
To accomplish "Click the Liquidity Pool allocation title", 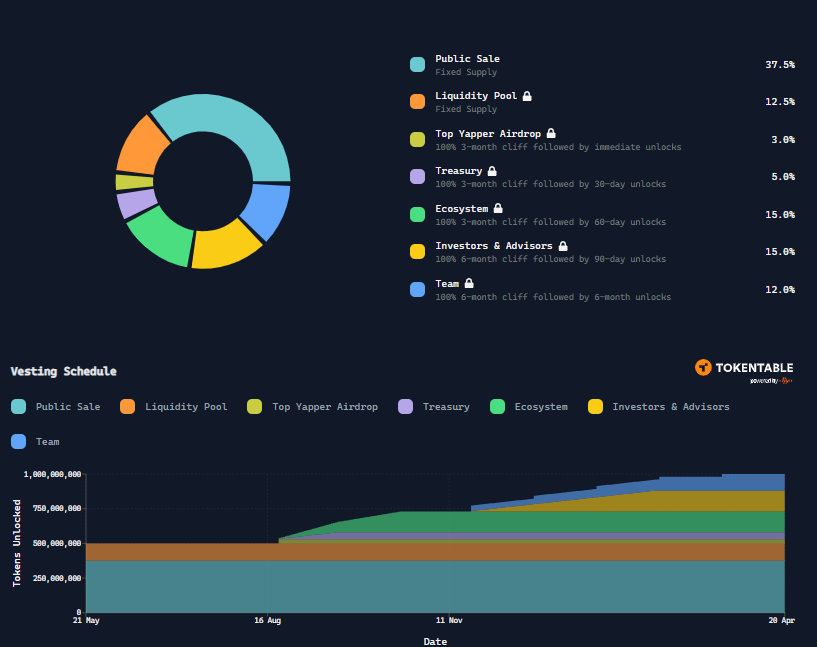I will [x=476, y=96].
